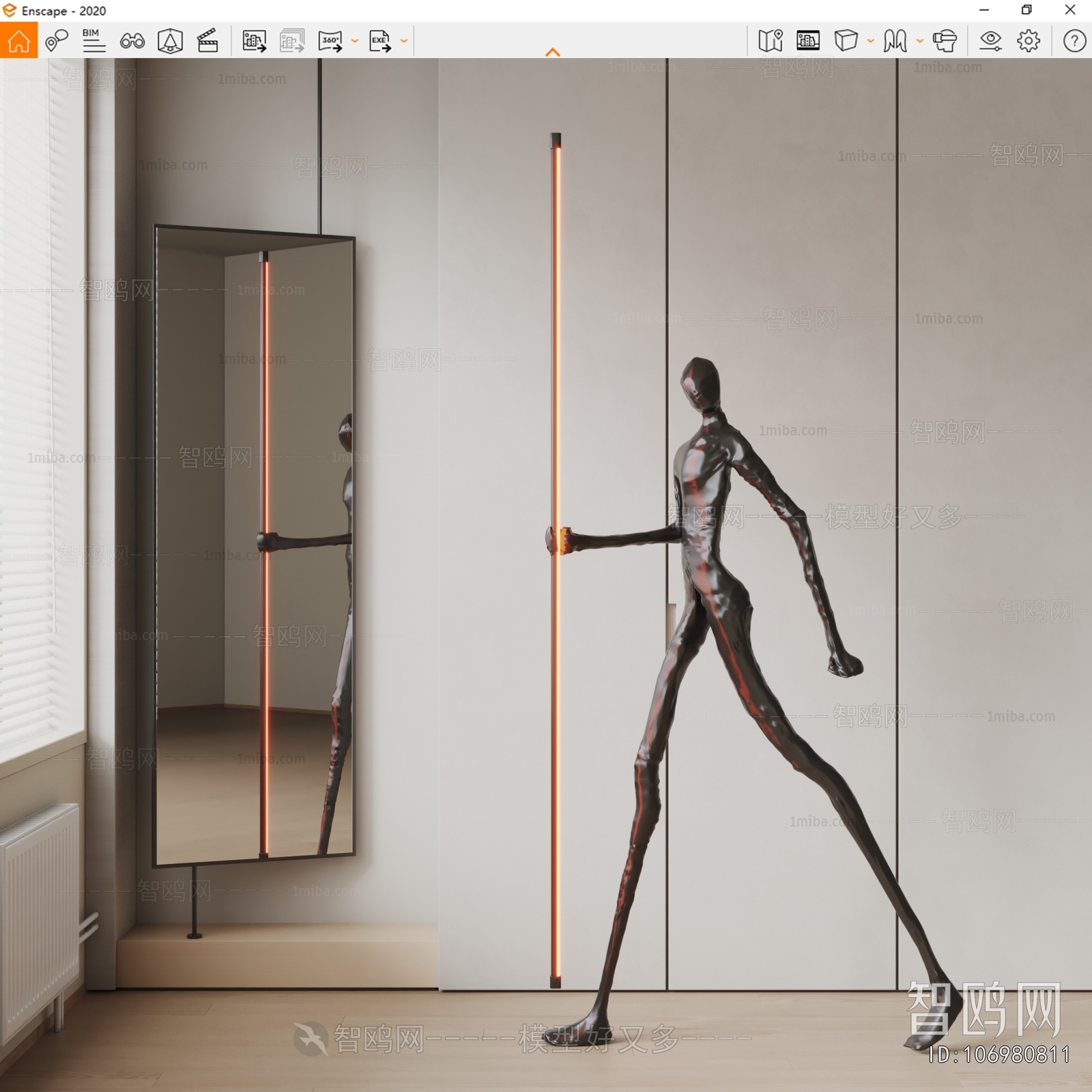Viewport: 1092px width, 1092px height.
Task: Open the asset library icon
Action: click(808, 41)
